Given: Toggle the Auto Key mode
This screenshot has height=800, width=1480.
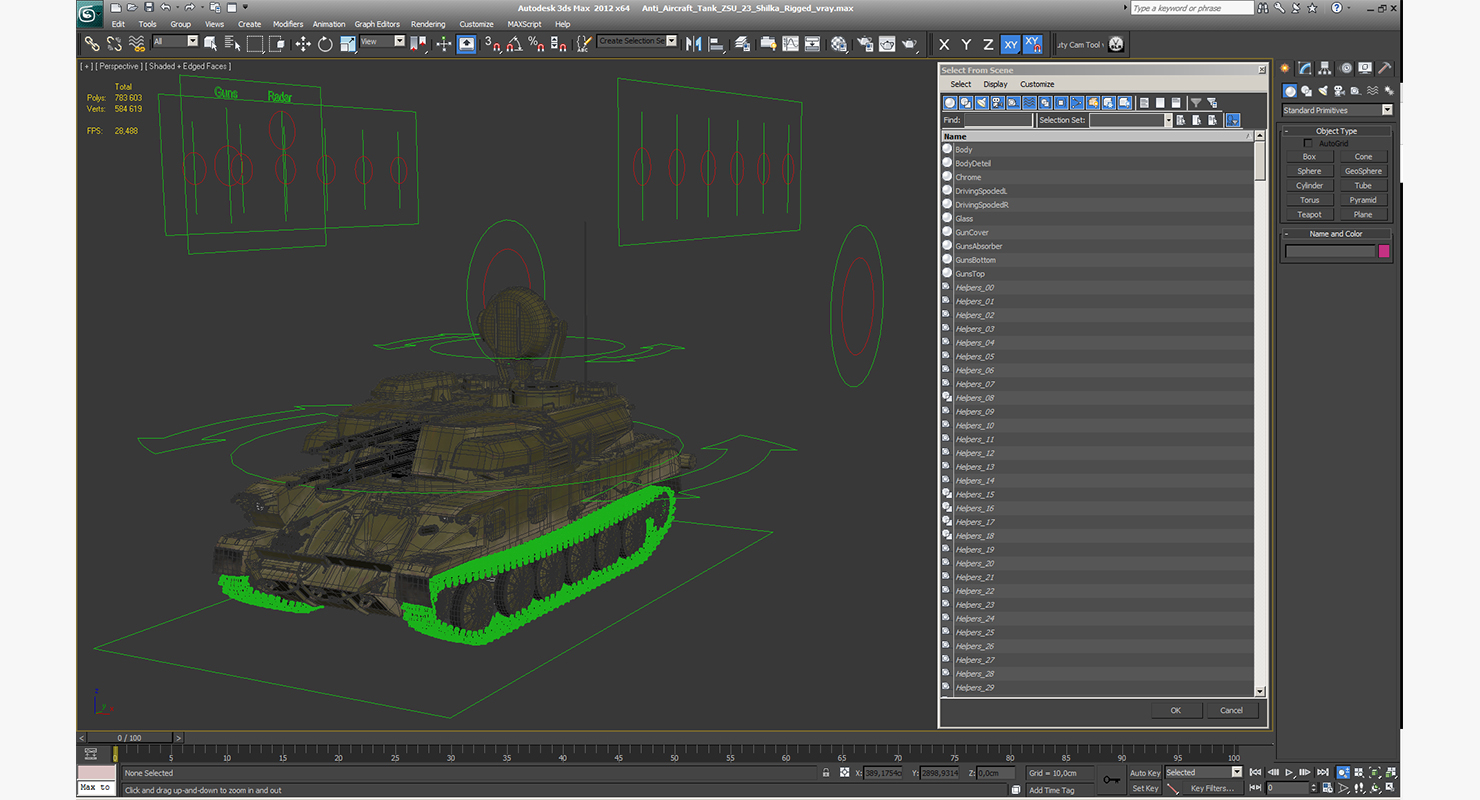Looking at the screenshot, I should (1145, 773).
